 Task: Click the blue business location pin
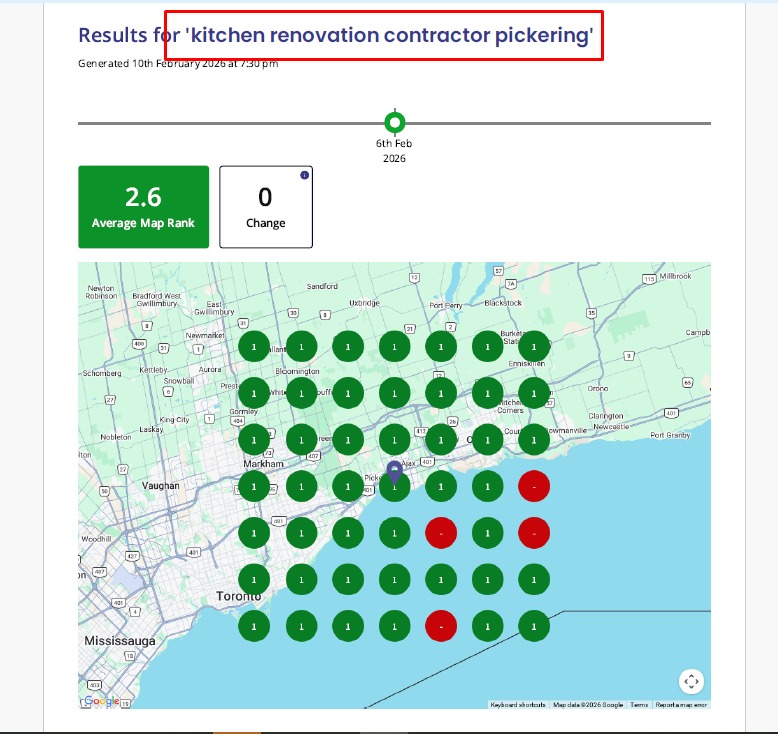pos(394,472)
